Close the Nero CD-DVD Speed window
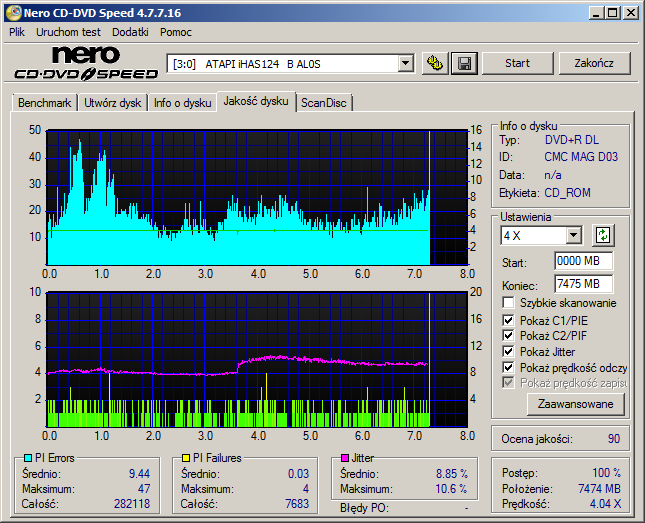Screen dimensions: 645x523 point(631,13)
